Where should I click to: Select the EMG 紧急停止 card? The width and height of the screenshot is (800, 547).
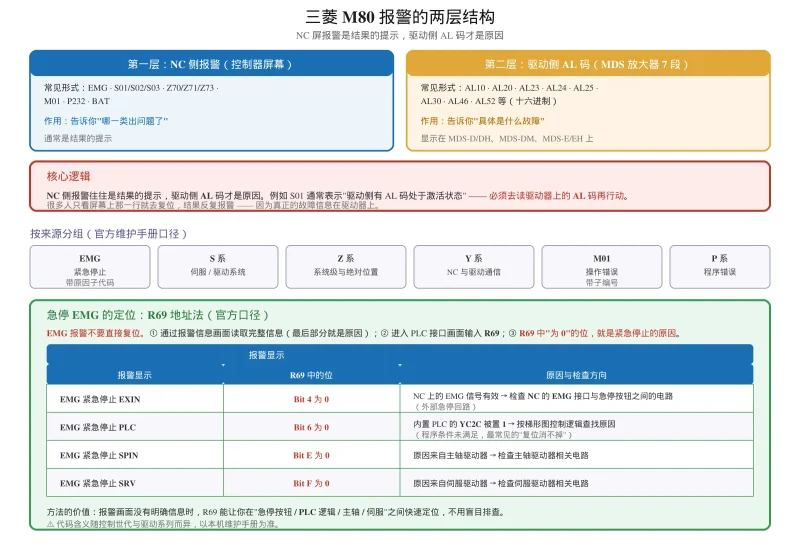pos(90,267)
